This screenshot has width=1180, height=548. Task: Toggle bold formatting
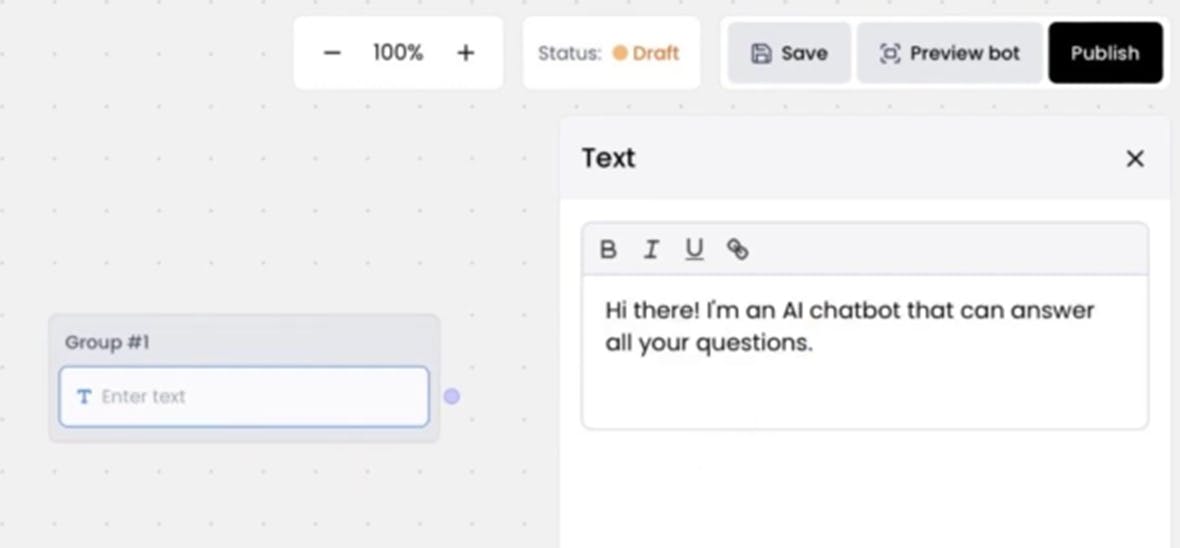click(608, 250)
